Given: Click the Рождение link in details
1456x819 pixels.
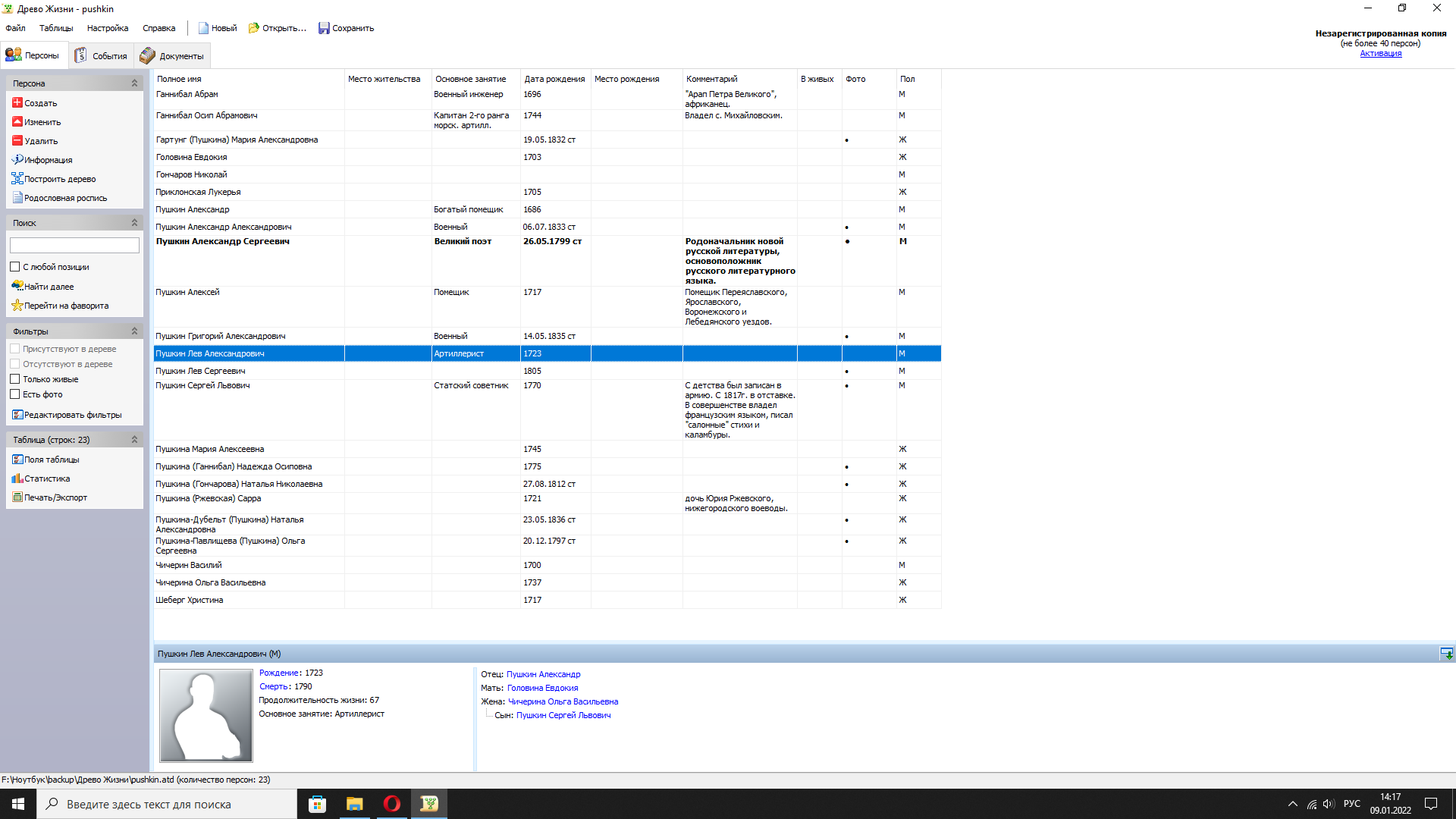Looking at the screenshot, I should point(279,673).
